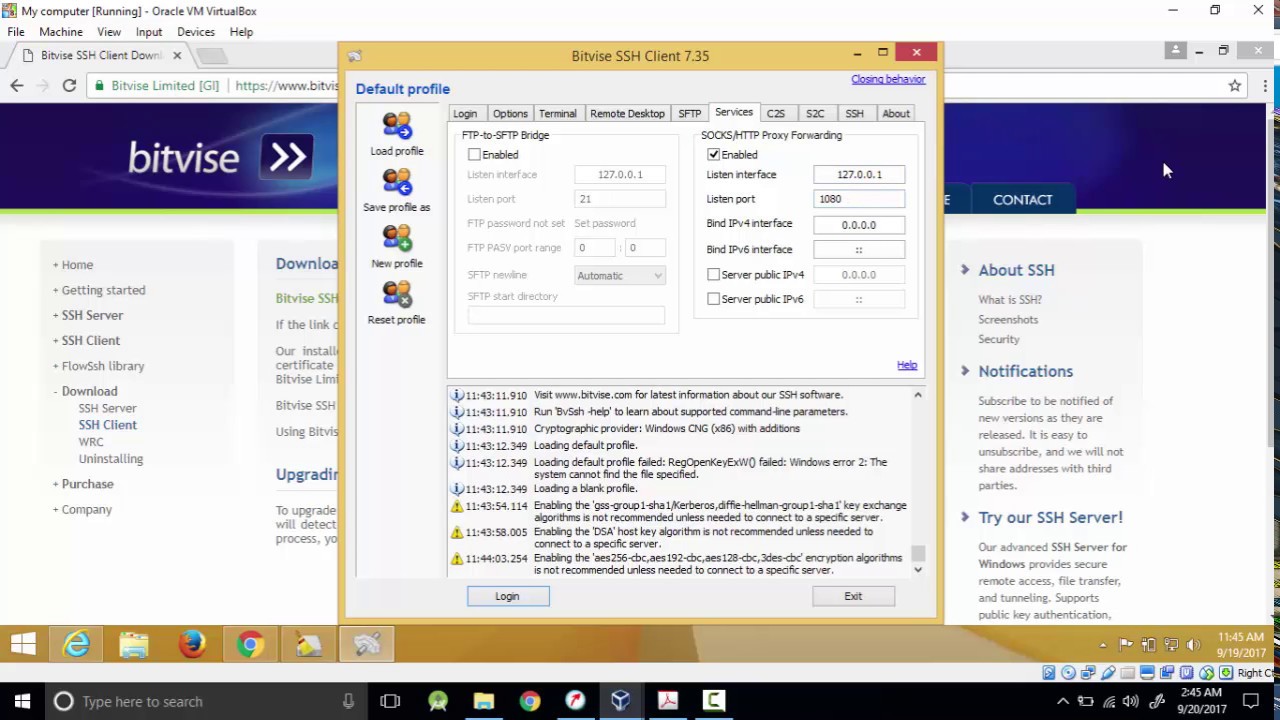This screenshot has height=720, width=1280.
Task: Open Chrome in guest taskbar
Action: [x=250, y=645]
